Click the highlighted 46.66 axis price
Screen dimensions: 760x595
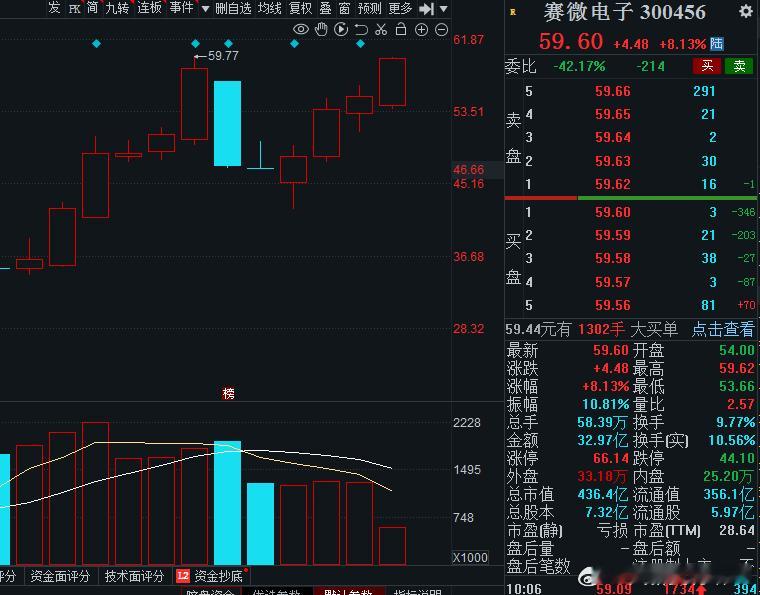469,170
